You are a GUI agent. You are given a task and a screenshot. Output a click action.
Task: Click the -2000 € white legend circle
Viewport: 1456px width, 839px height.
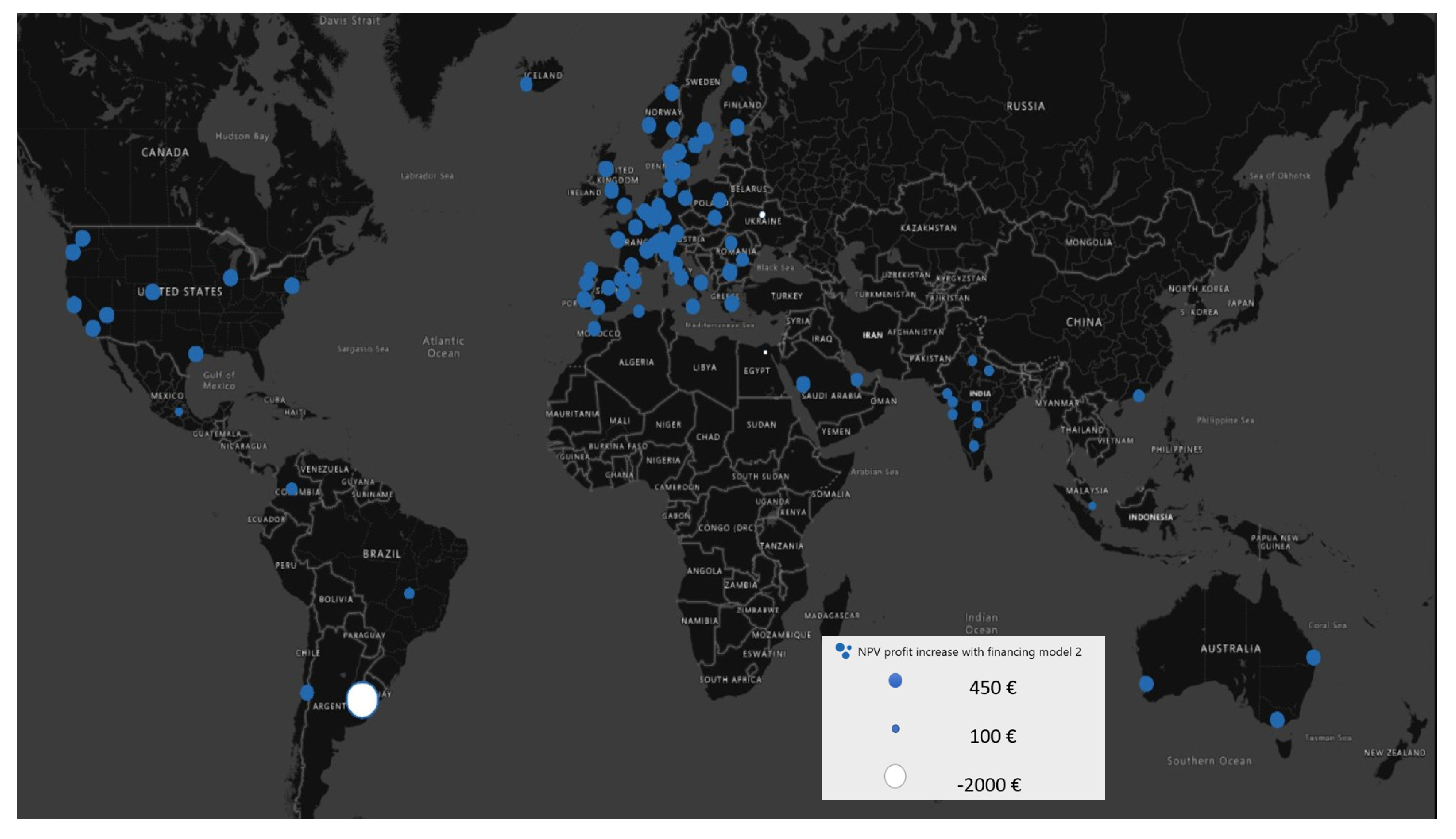895,776
